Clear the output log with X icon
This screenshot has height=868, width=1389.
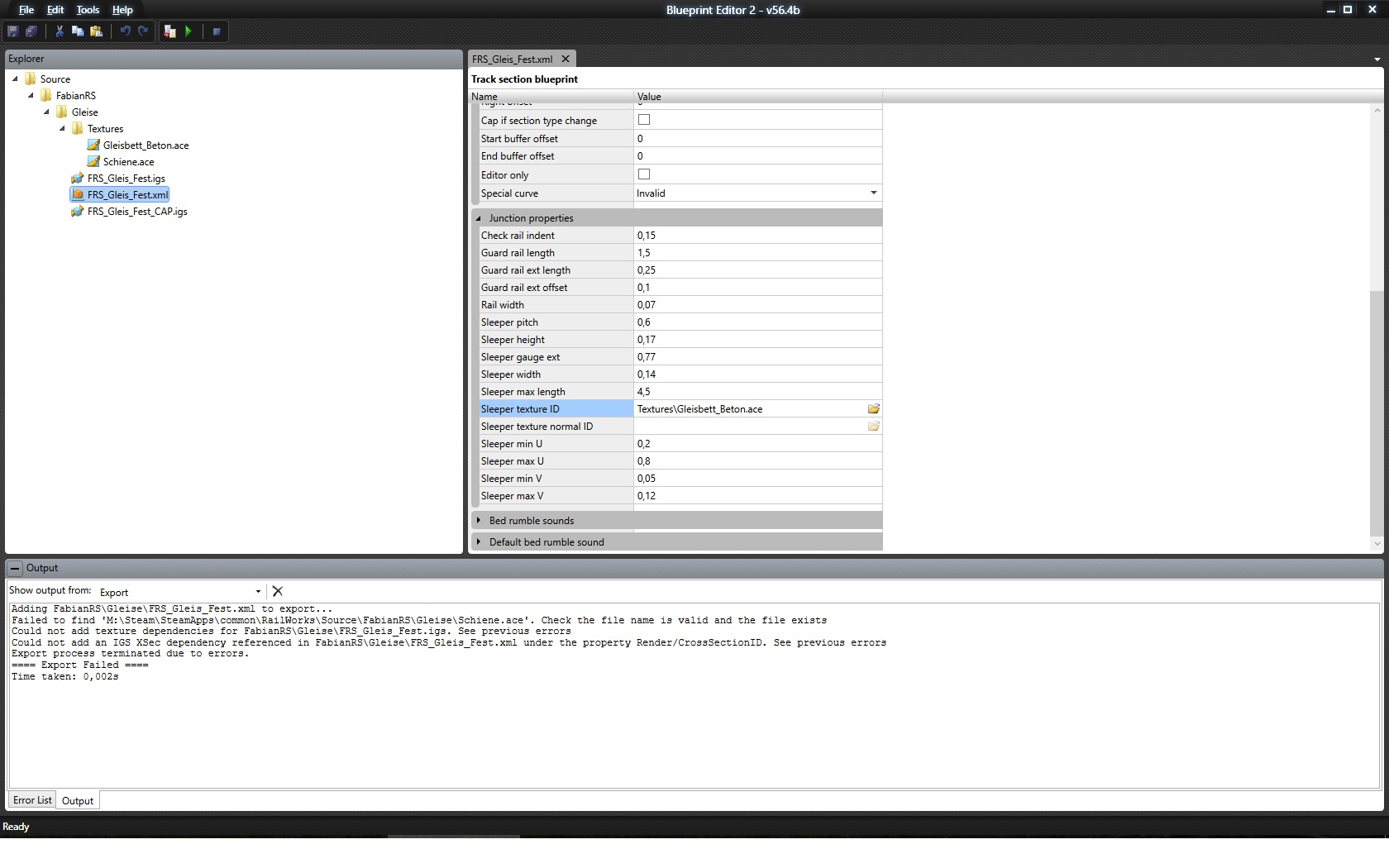point(278,591)
